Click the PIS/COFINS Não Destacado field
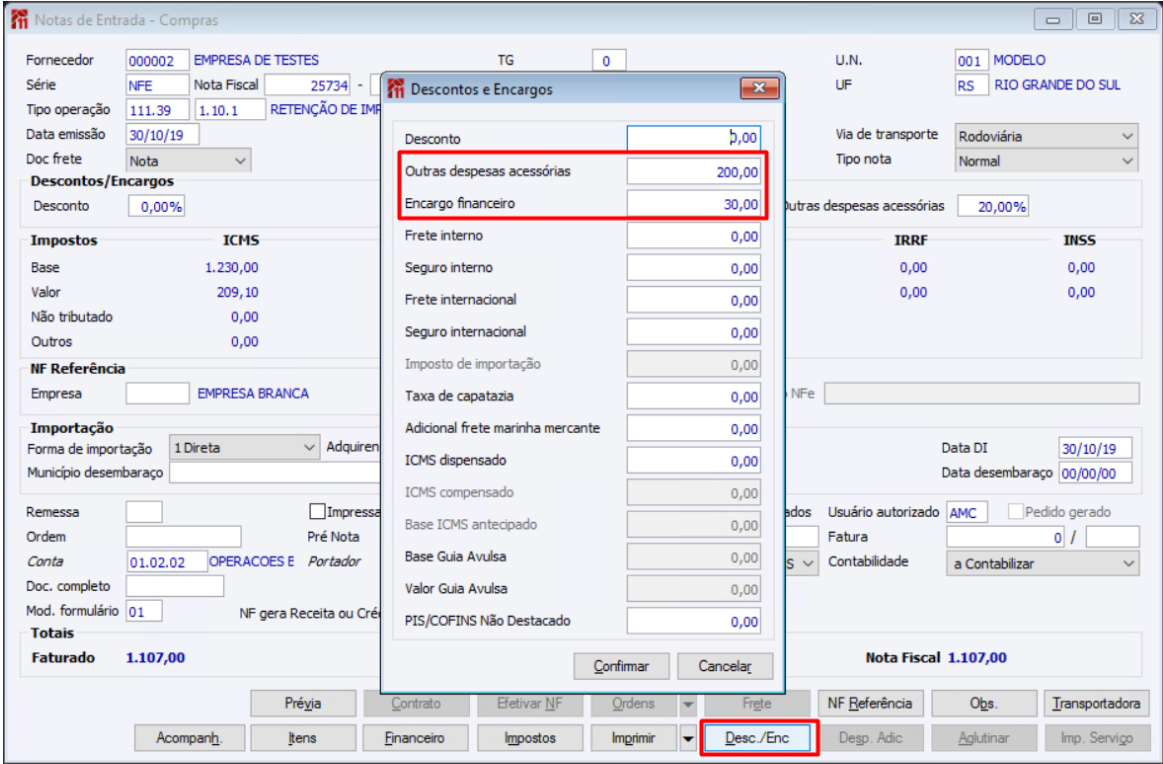 (x=693, y=621)
